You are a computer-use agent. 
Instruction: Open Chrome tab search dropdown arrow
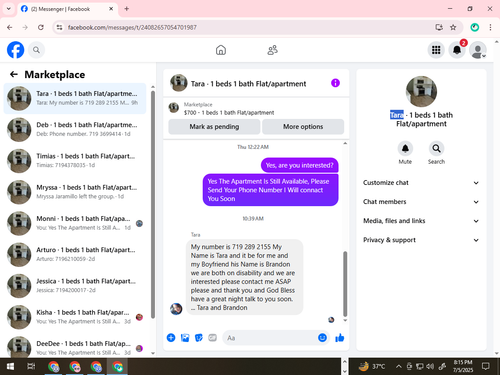tap(9, 9)
